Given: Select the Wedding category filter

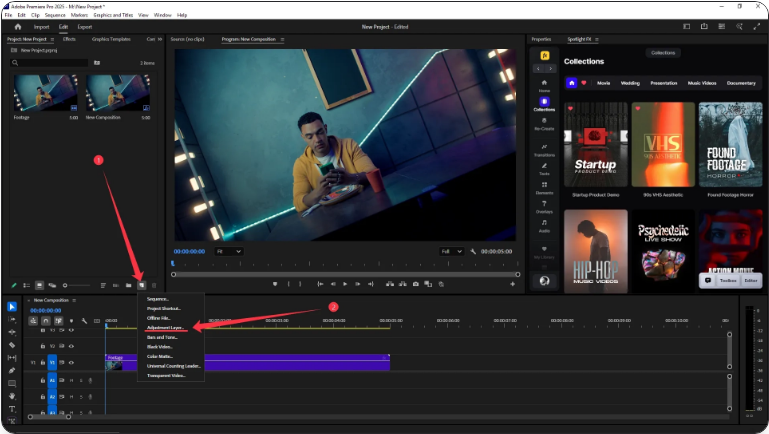Looking at the screenshot, I should [630, 83].
